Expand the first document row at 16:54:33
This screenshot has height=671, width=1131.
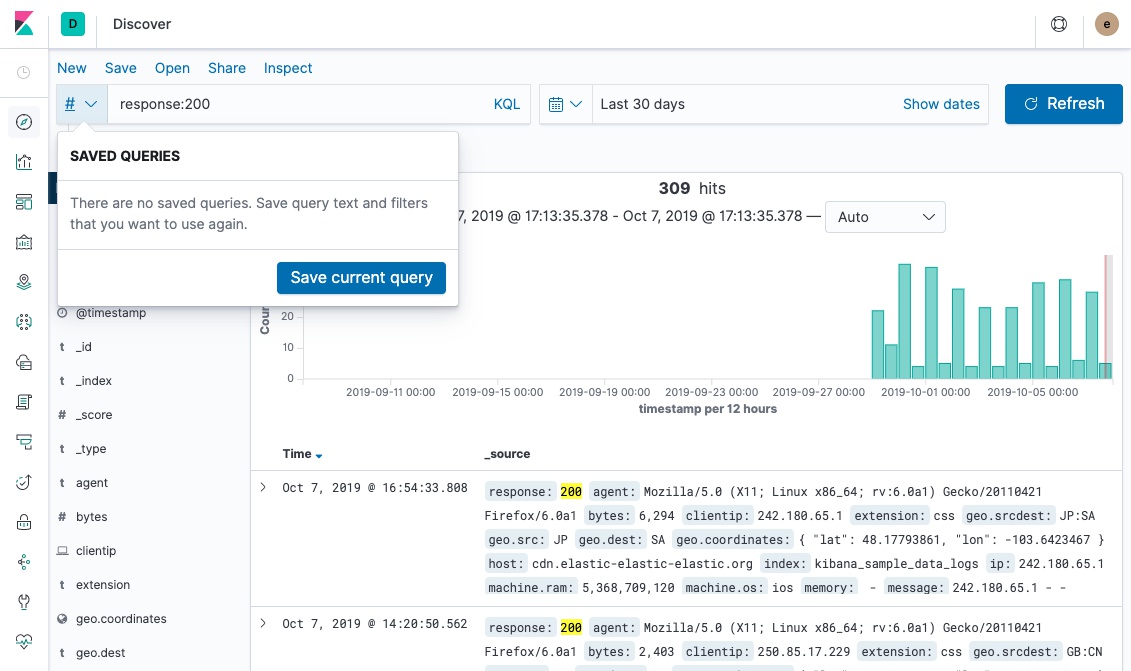point(263,488)
